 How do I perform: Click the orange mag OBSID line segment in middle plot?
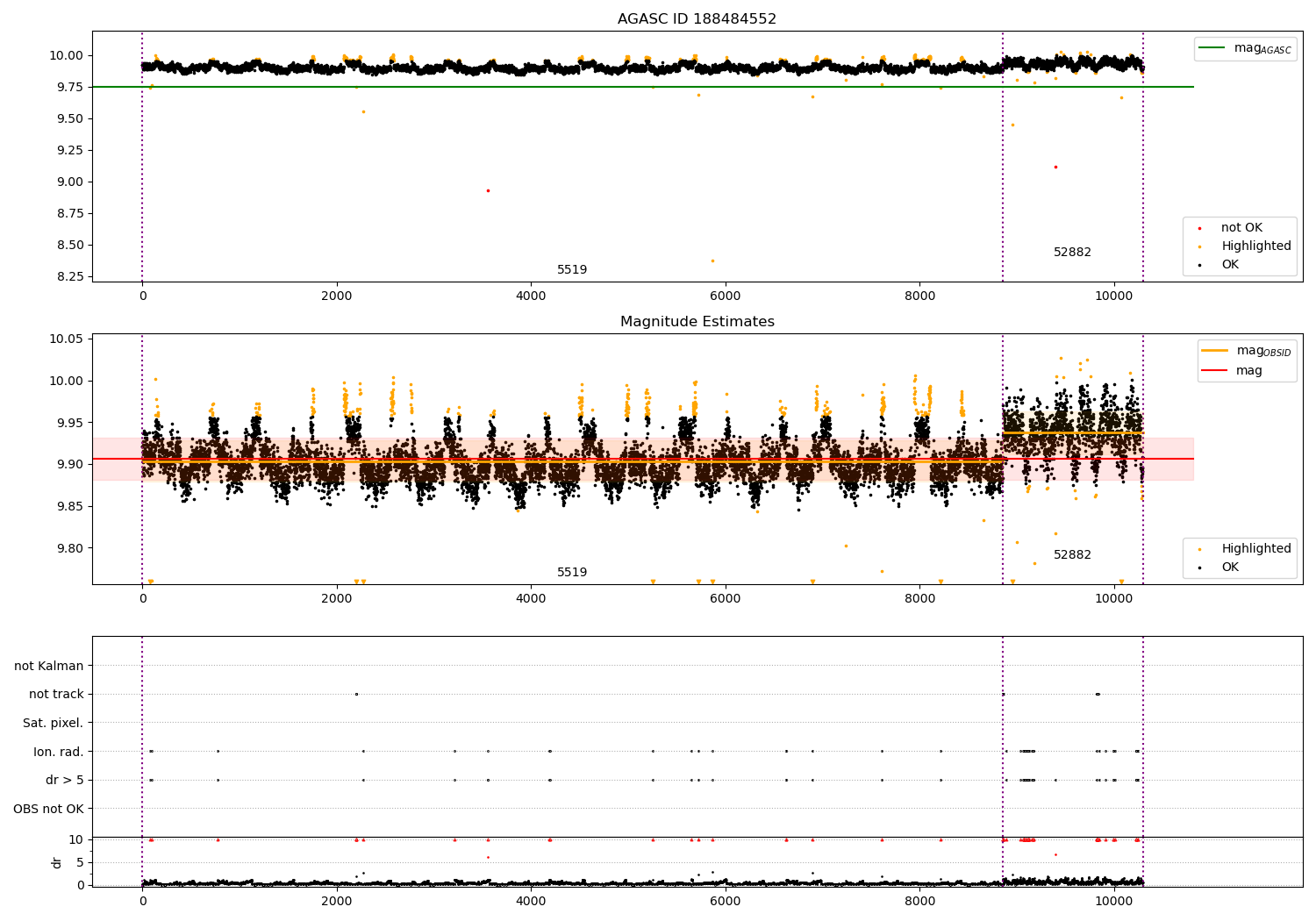pyautogui.click(x=1073, y=432)
